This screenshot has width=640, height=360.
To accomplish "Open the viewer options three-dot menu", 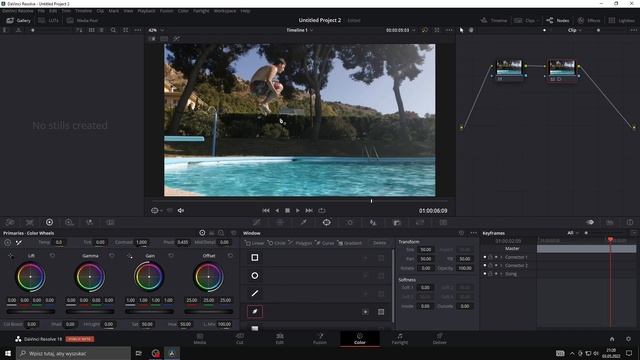I will point(449,30).
